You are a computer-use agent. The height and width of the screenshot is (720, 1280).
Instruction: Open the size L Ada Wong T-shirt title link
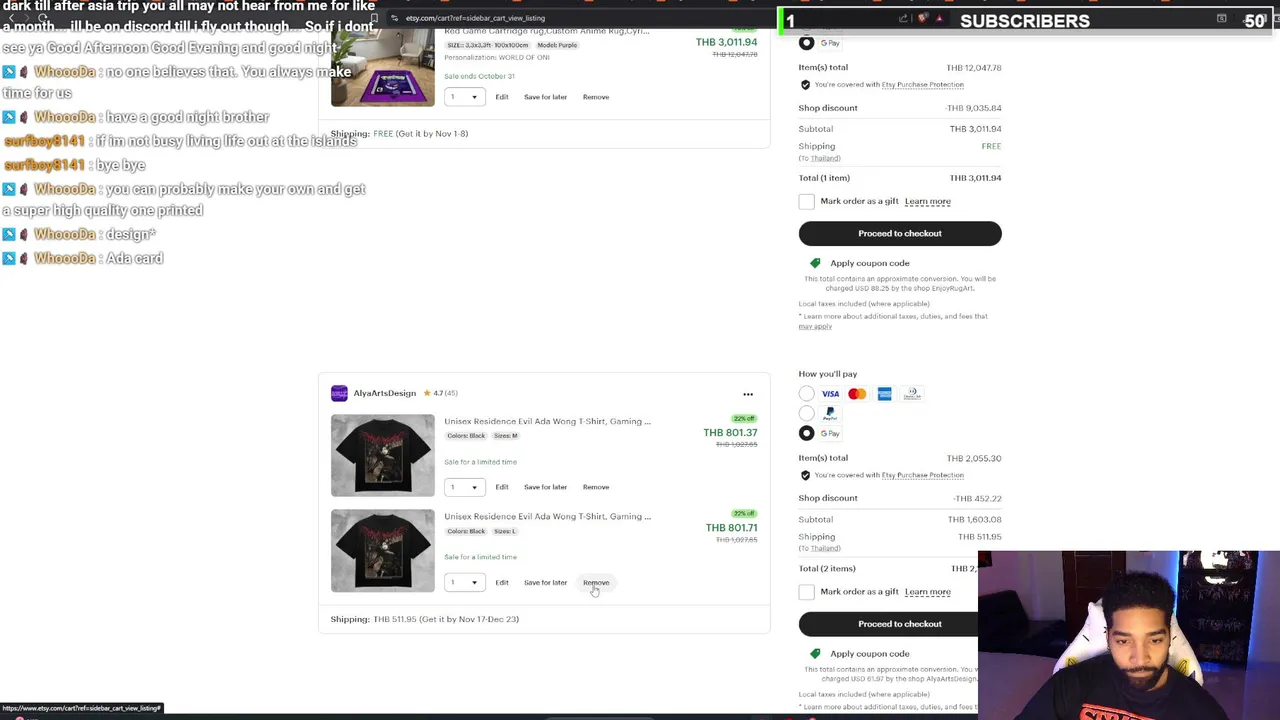547,516
